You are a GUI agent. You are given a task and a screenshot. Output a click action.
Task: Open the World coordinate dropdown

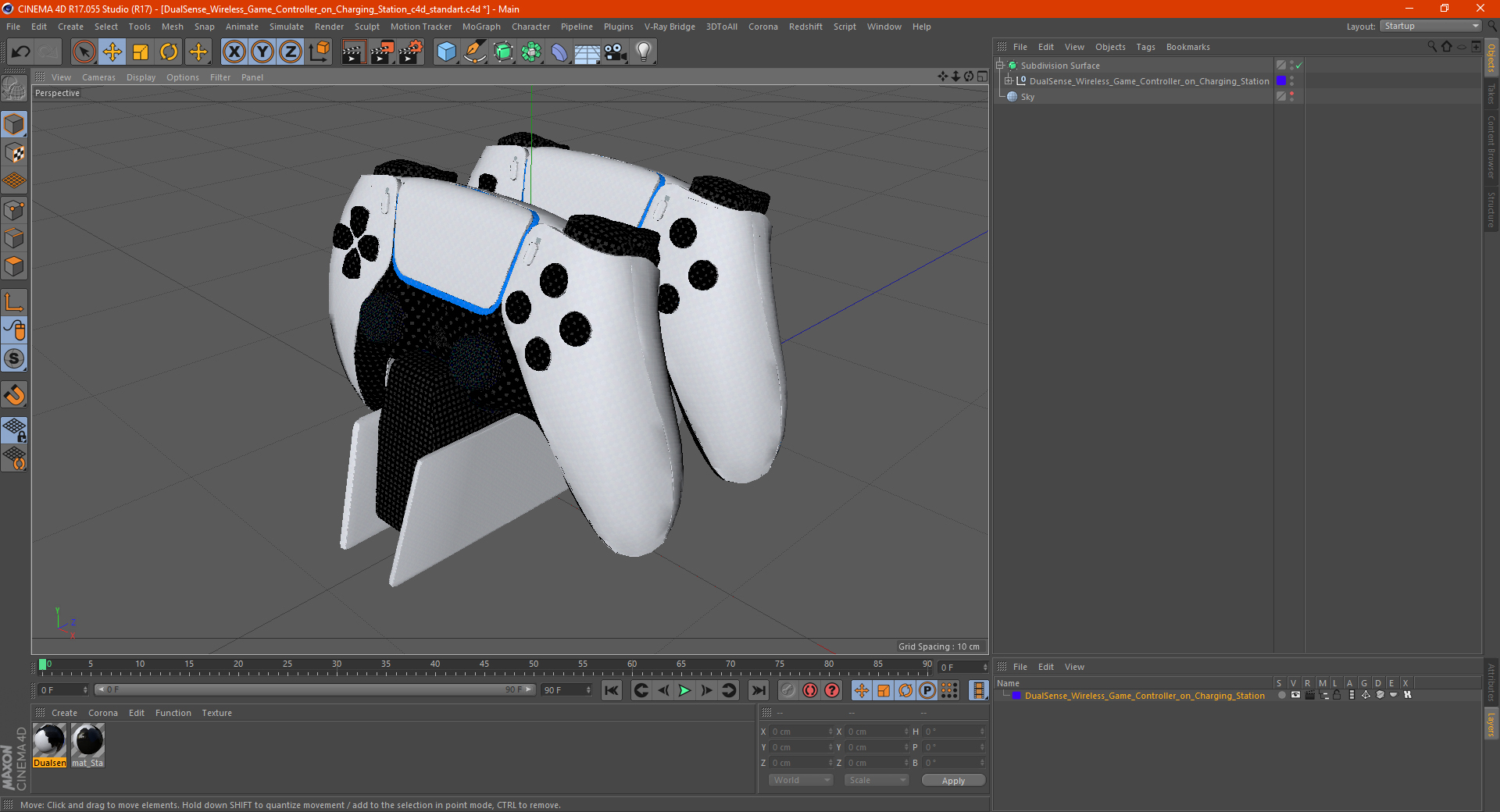[x=801, y=780]
